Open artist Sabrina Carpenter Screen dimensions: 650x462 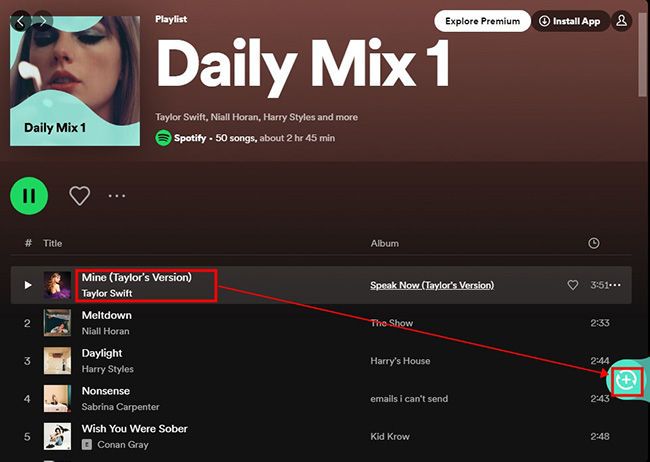coord(120,407)
